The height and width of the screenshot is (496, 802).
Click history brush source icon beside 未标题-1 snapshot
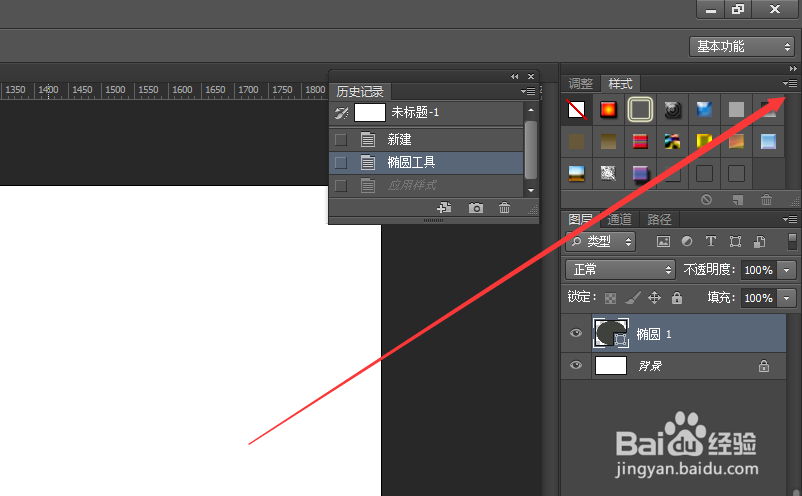point(341,112)
